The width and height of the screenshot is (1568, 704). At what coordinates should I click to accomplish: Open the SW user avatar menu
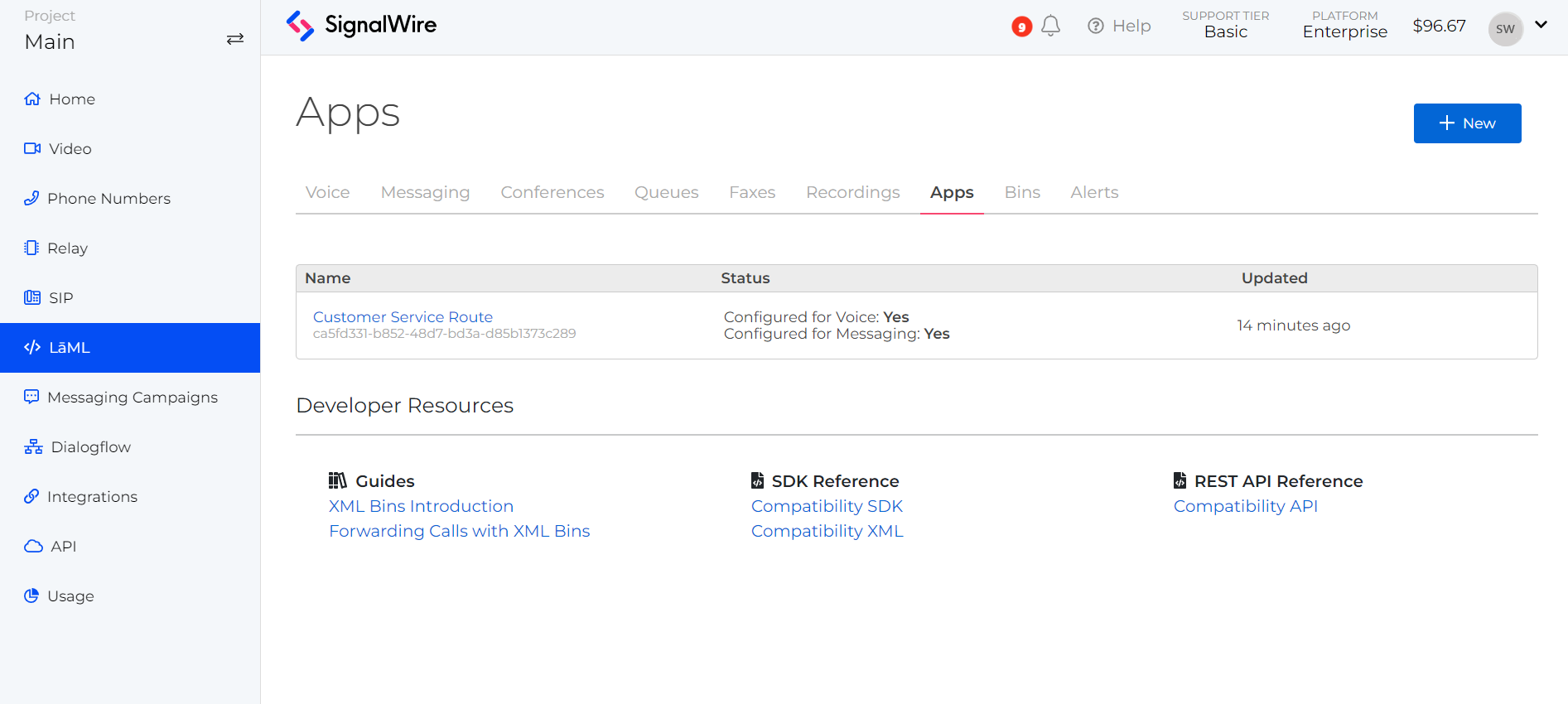1505,29
